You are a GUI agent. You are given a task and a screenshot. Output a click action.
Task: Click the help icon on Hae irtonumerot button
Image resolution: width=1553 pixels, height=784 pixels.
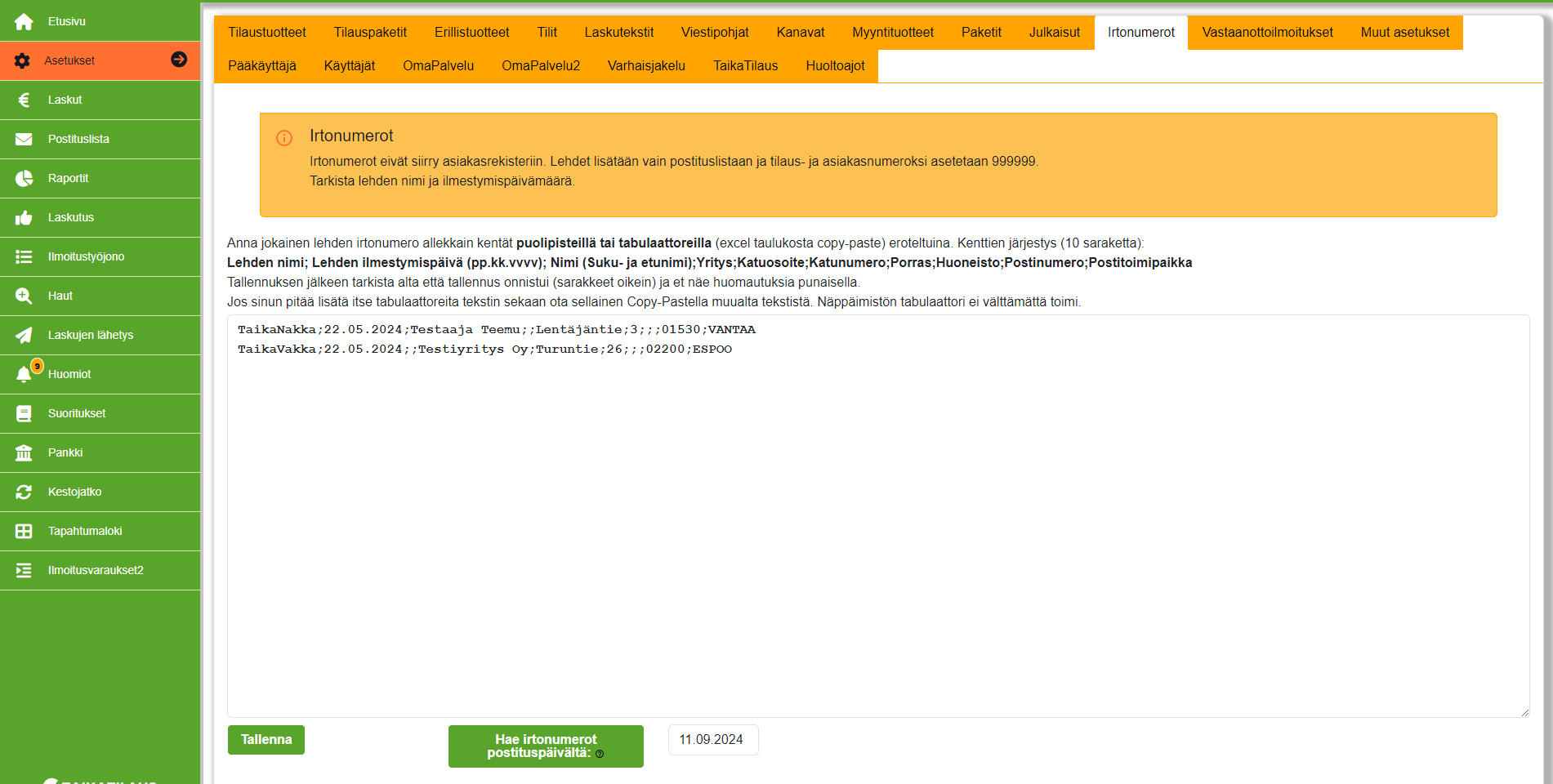[x=600, y=754]
